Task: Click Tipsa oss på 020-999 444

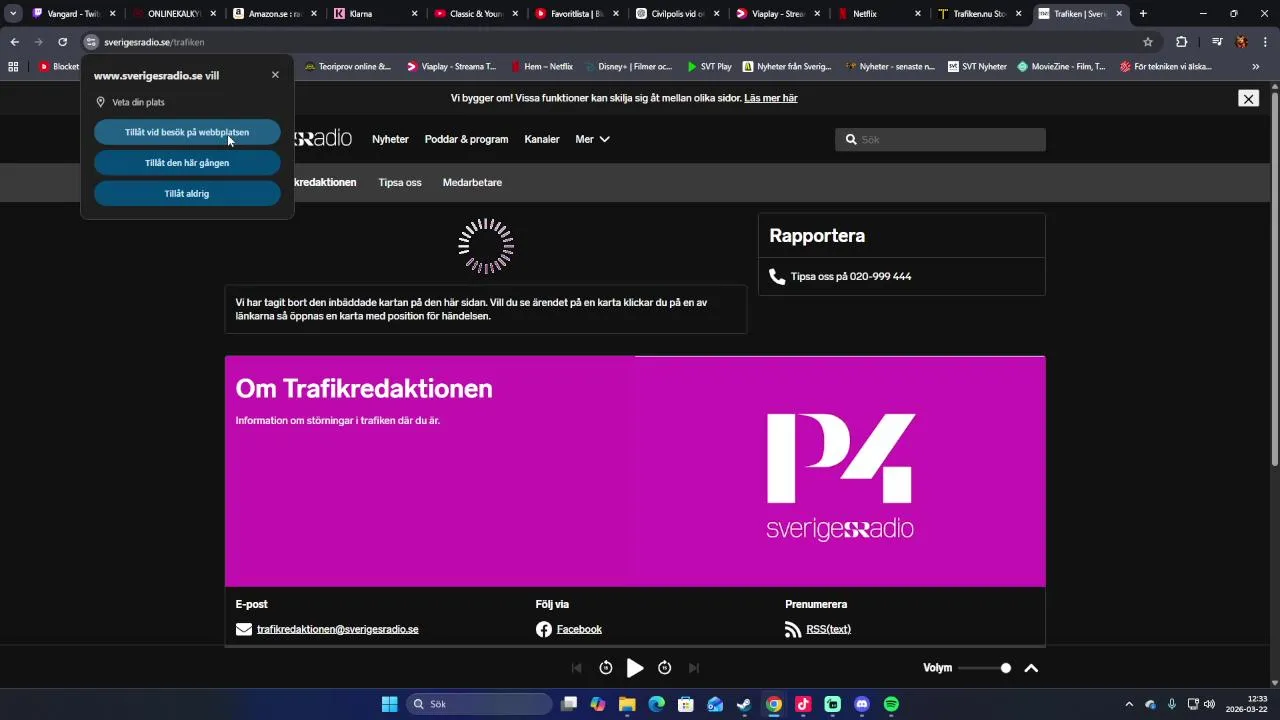Action: click(851, 276)
